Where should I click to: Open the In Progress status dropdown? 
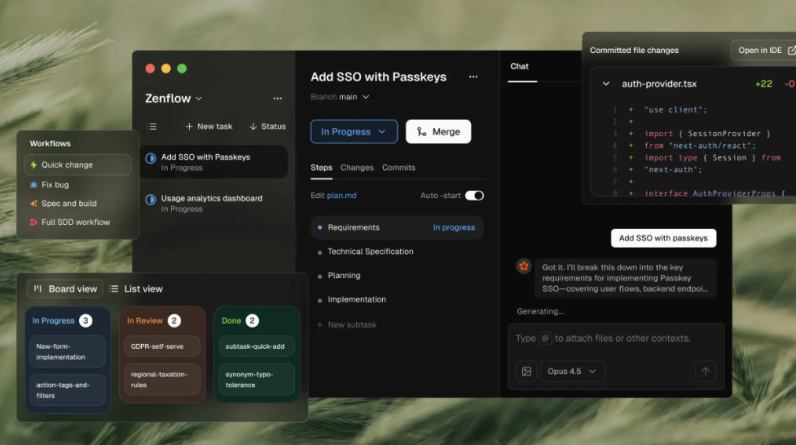353,131
